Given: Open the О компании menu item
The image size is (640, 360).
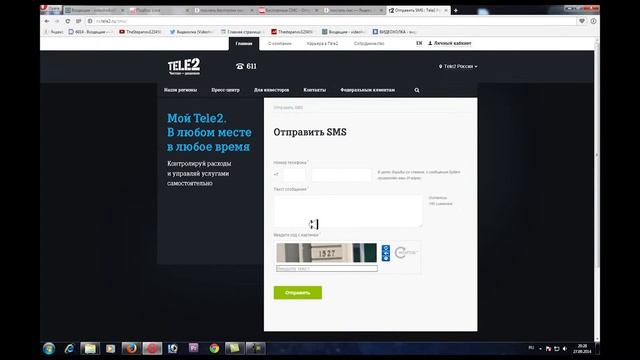Looking at the screenshot, I should [x=280, y=44].
